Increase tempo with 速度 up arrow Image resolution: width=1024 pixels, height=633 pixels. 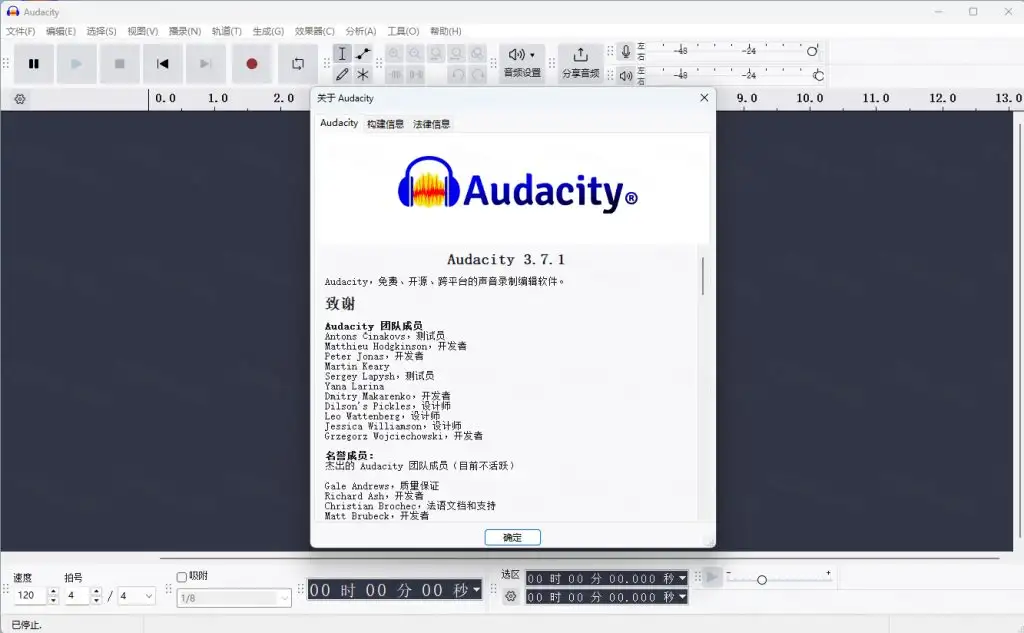(54, 591)
